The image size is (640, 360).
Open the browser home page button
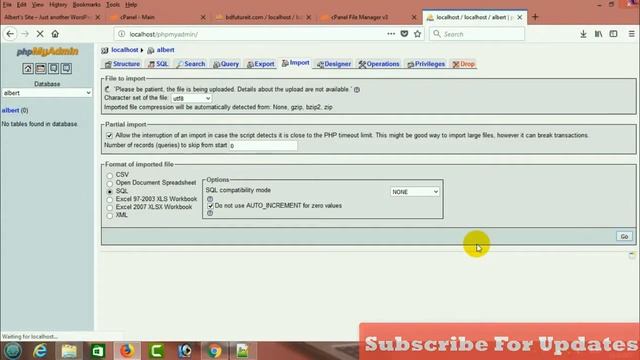click(x=55, y=34)
